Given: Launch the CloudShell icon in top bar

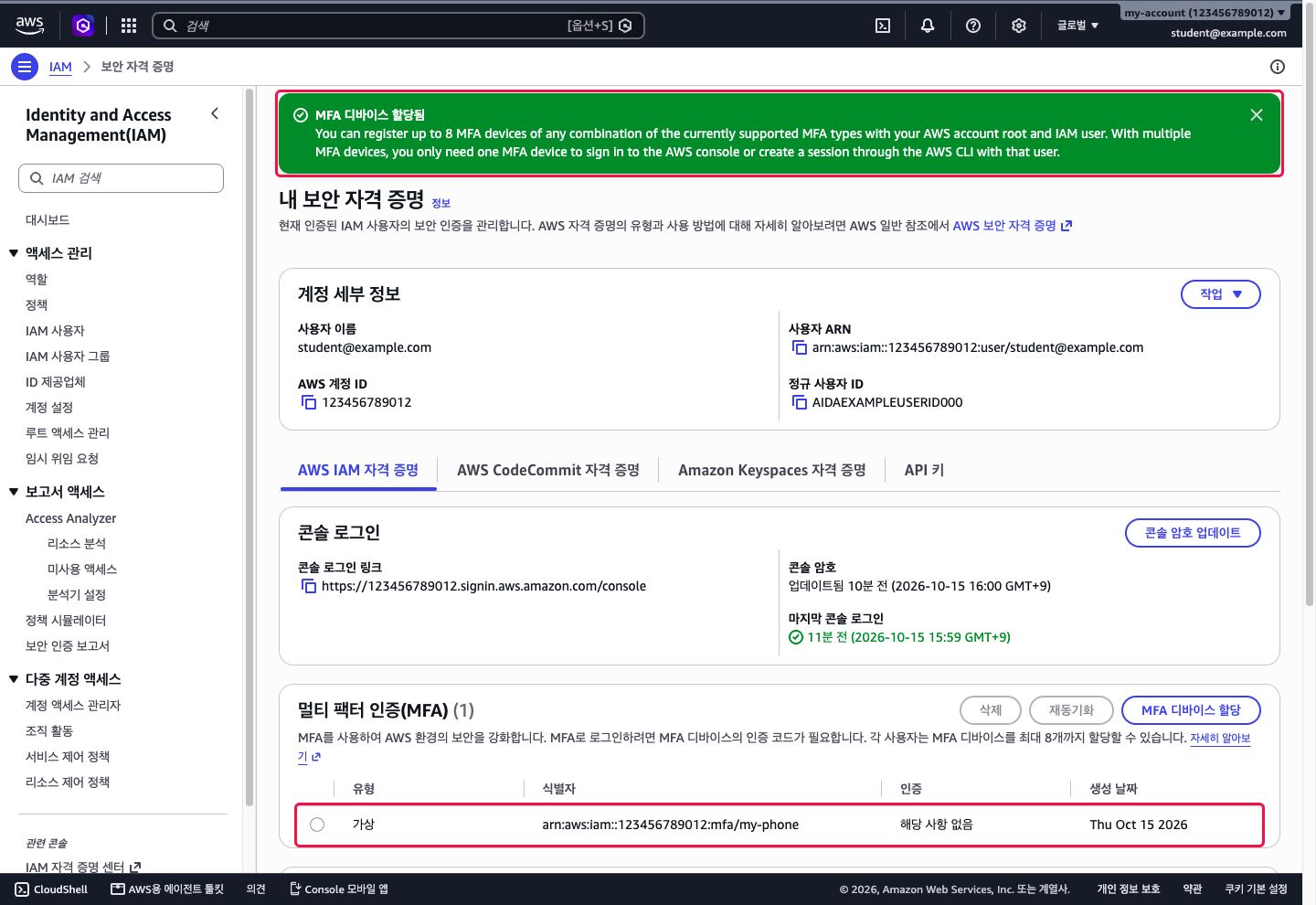Looking at the screenshot, I should (883, 26).
